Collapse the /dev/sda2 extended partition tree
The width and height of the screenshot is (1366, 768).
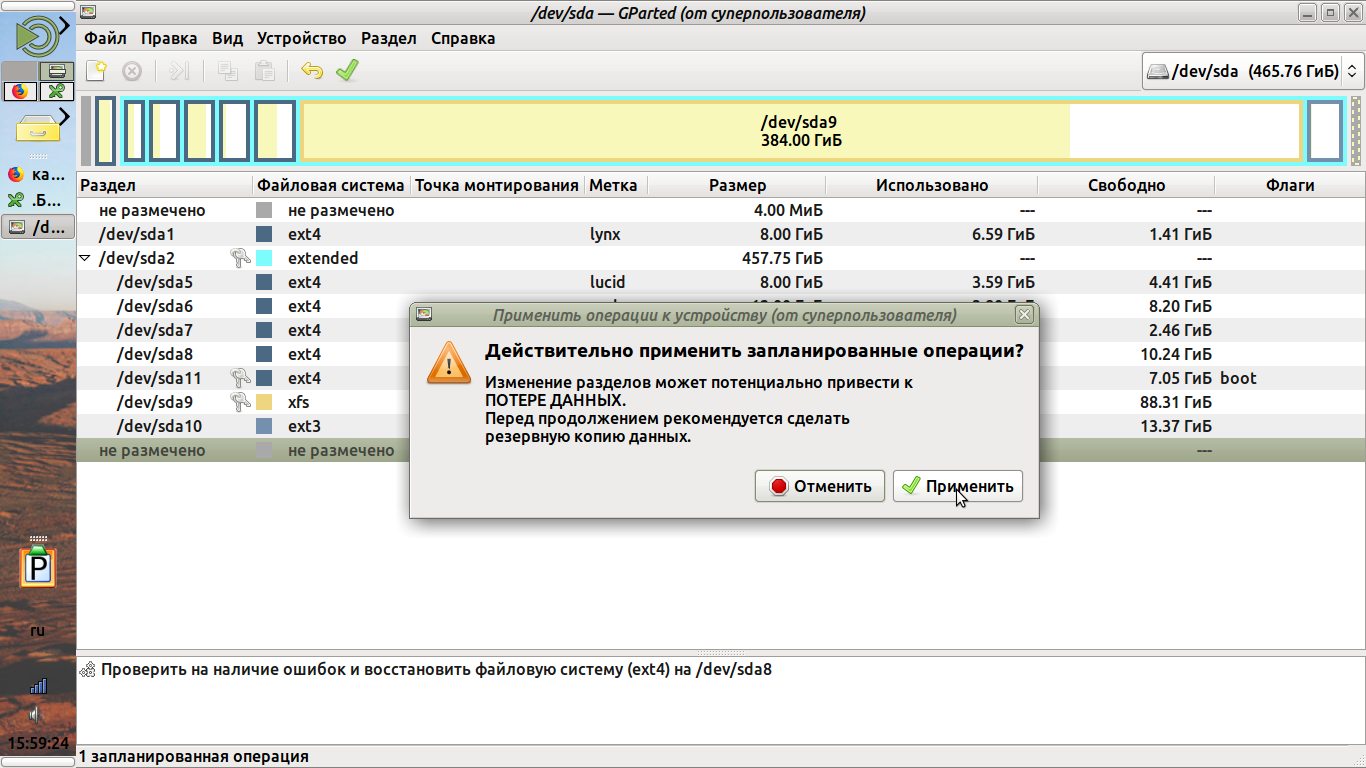(x=85, y=258)
